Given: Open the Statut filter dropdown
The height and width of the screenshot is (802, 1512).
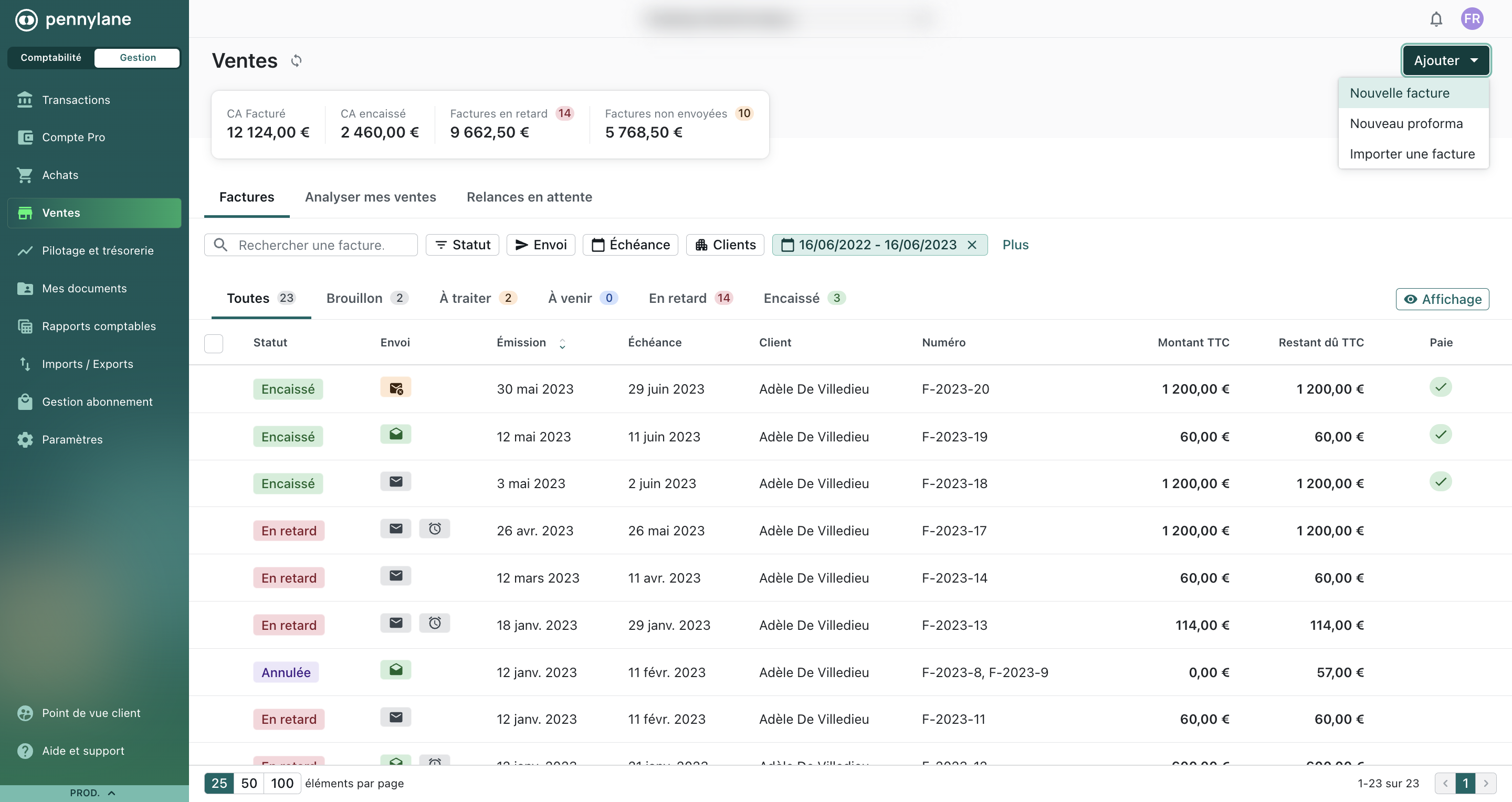Looking at the screenshot, I should [x=463, y=245].
